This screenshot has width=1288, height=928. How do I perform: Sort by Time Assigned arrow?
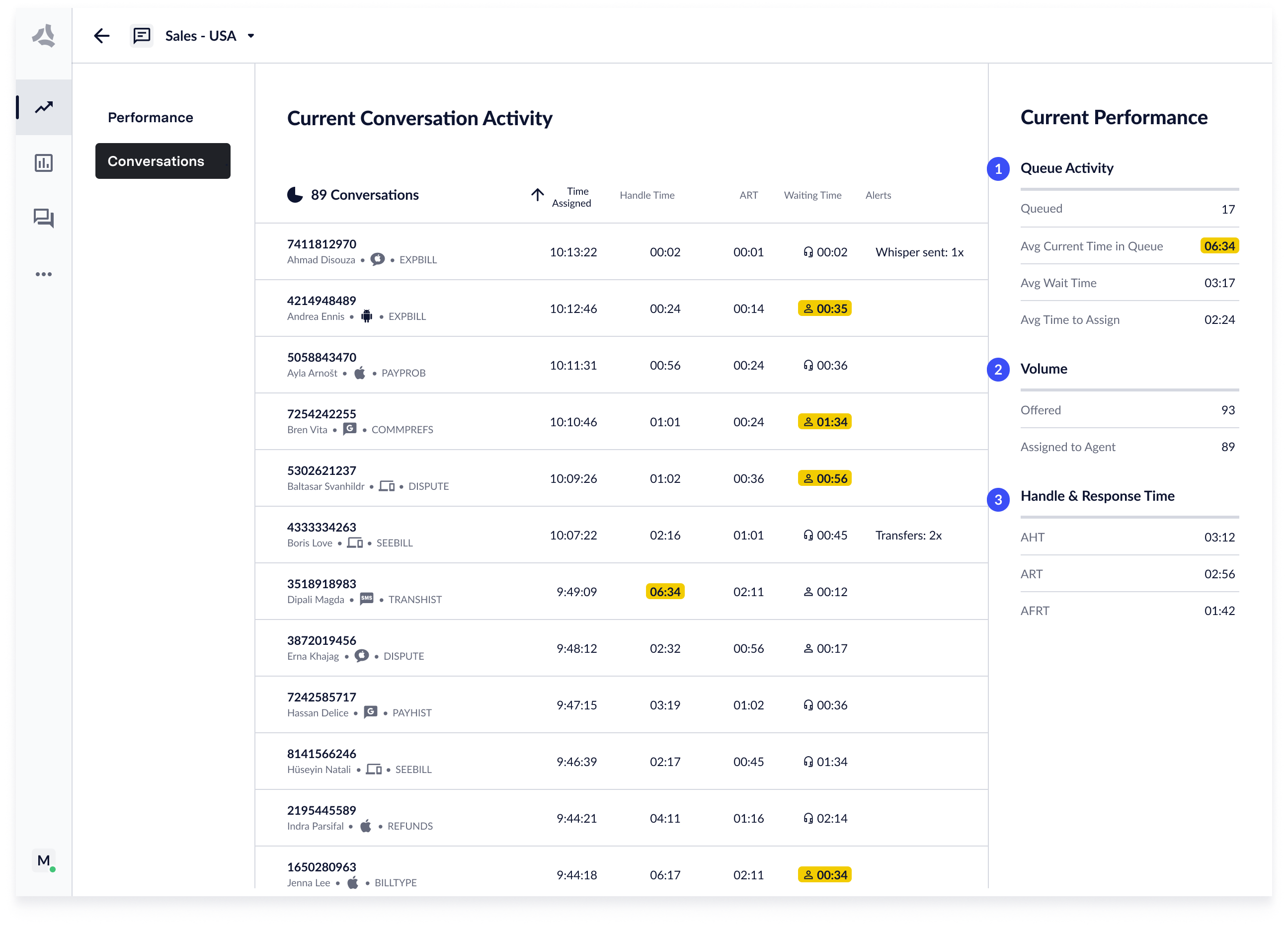pyautogui.click(x=537, y=195)
